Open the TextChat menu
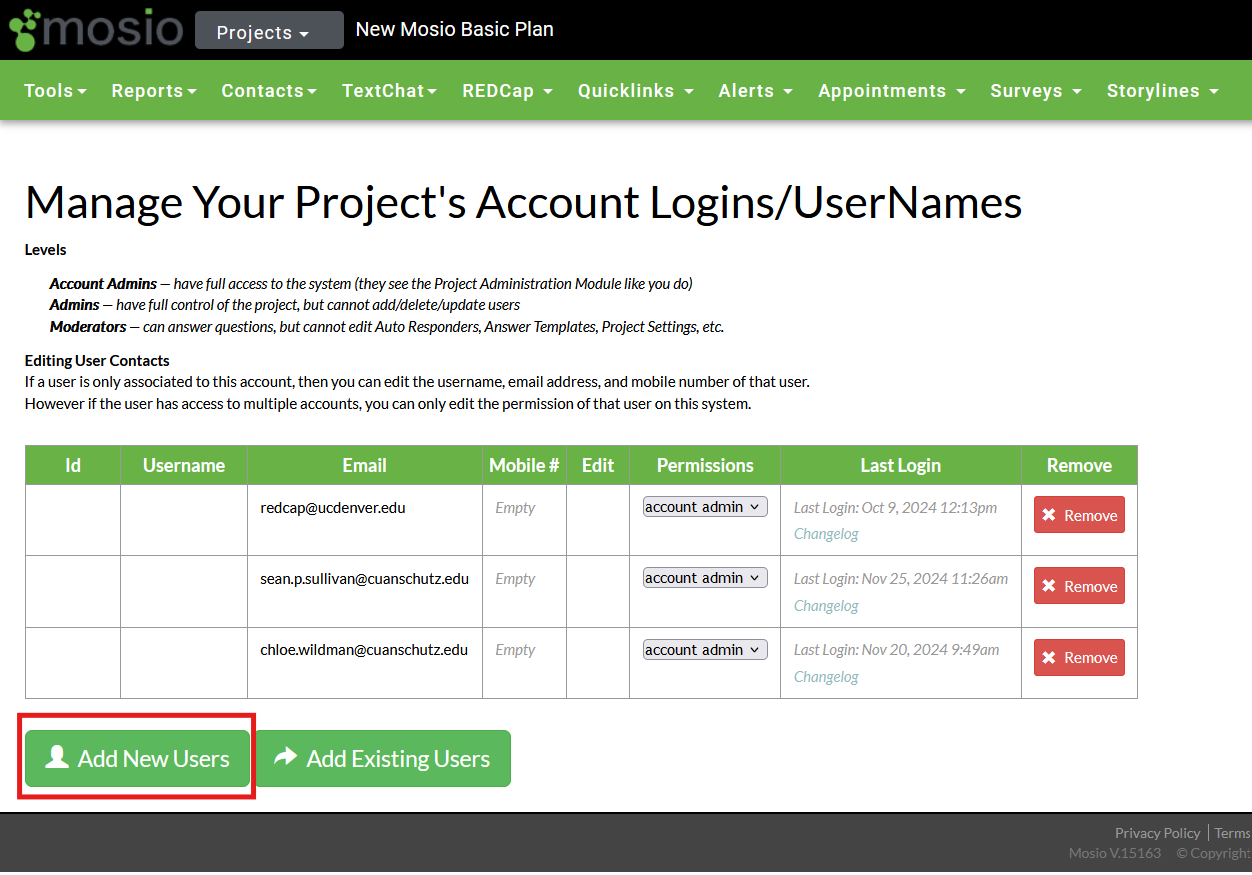The width and height of the screenshot is (1252, 875). [389, 91]
